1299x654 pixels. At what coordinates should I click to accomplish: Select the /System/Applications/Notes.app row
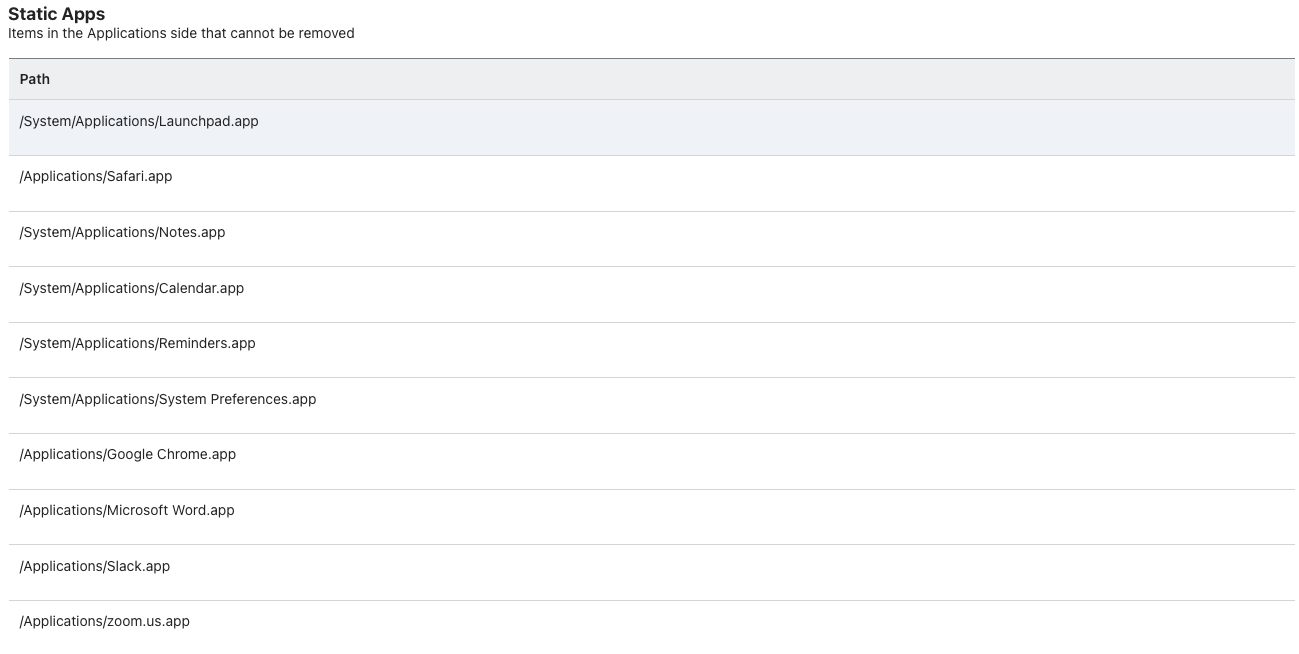(651, 239)
